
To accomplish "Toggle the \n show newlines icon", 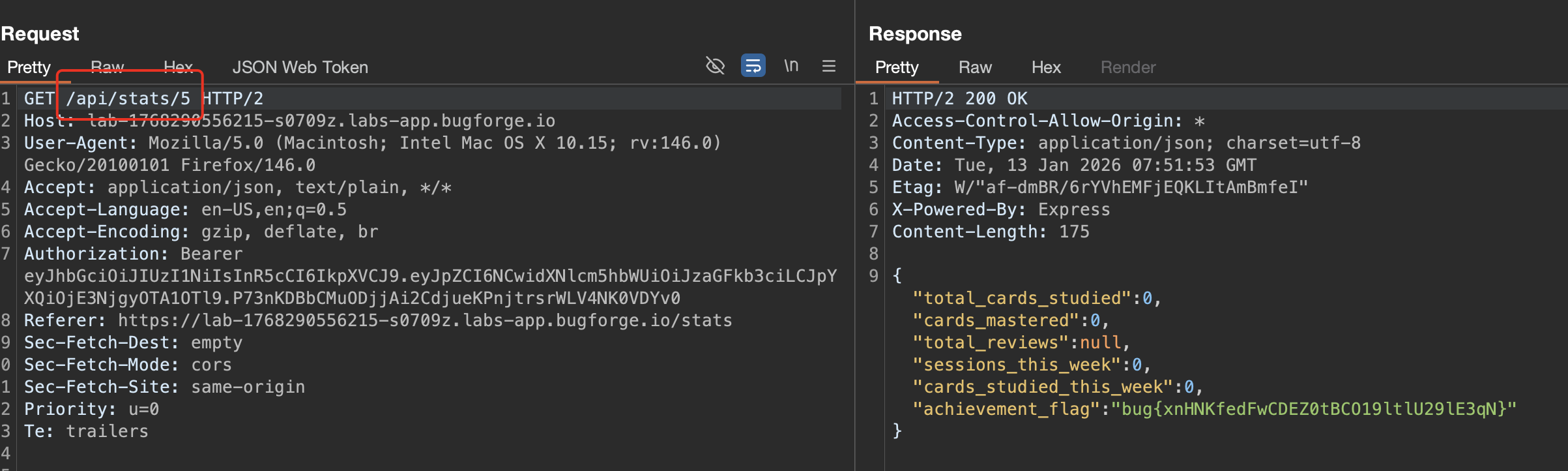I will 791,66.
